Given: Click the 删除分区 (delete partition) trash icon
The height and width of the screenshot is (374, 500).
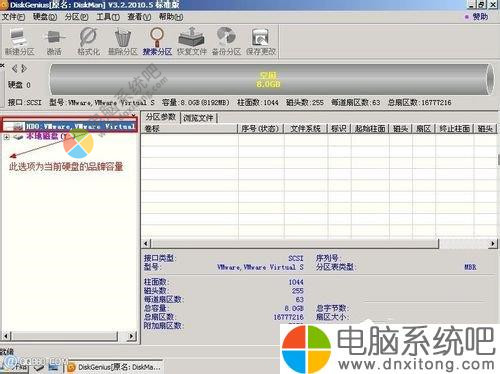Looking at the screenshot, I should pos(123,42).
